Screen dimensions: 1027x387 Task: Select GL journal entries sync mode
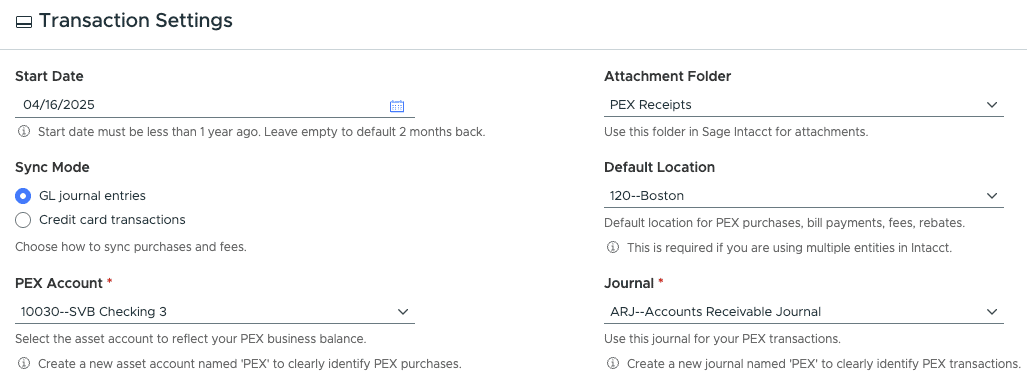click(23, 196)
